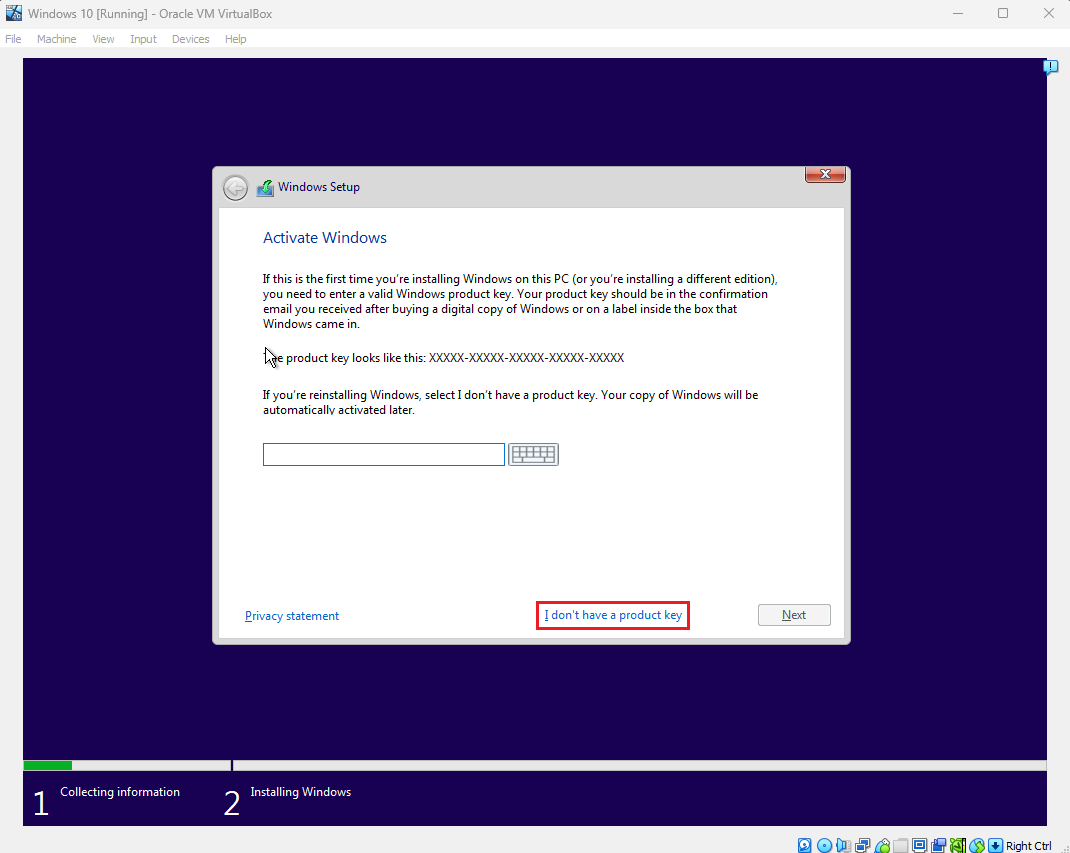
Task: Click the XXXXX-XXXXX-XXXXX-XXXXX-XXXXX sample key text
Action: point(526,358)
